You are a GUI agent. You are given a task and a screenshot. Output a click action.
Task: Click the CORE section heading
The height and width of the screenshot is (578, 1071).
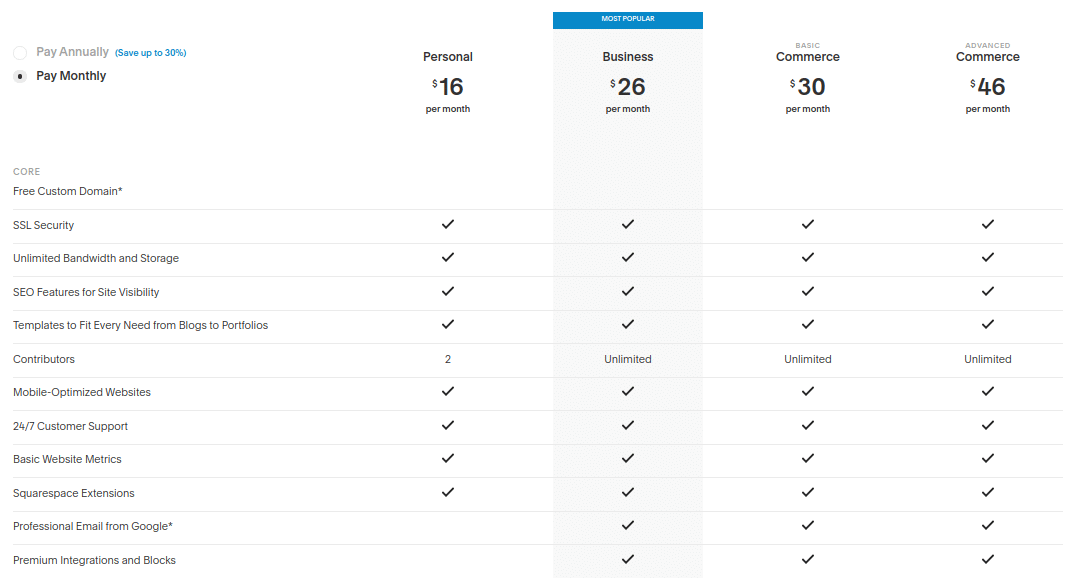click(27, 171)
